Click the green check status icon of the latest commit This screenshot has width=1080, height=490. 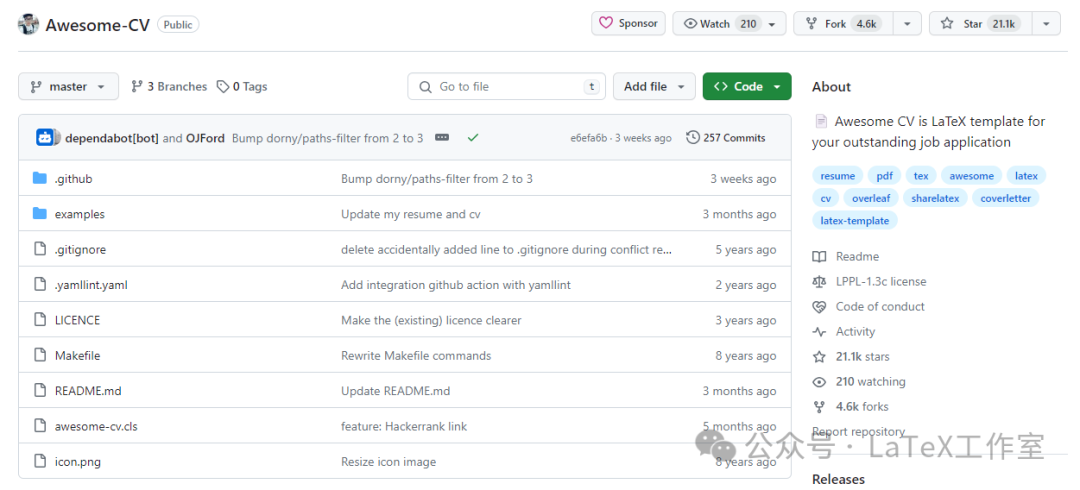(x=472, y=138)
